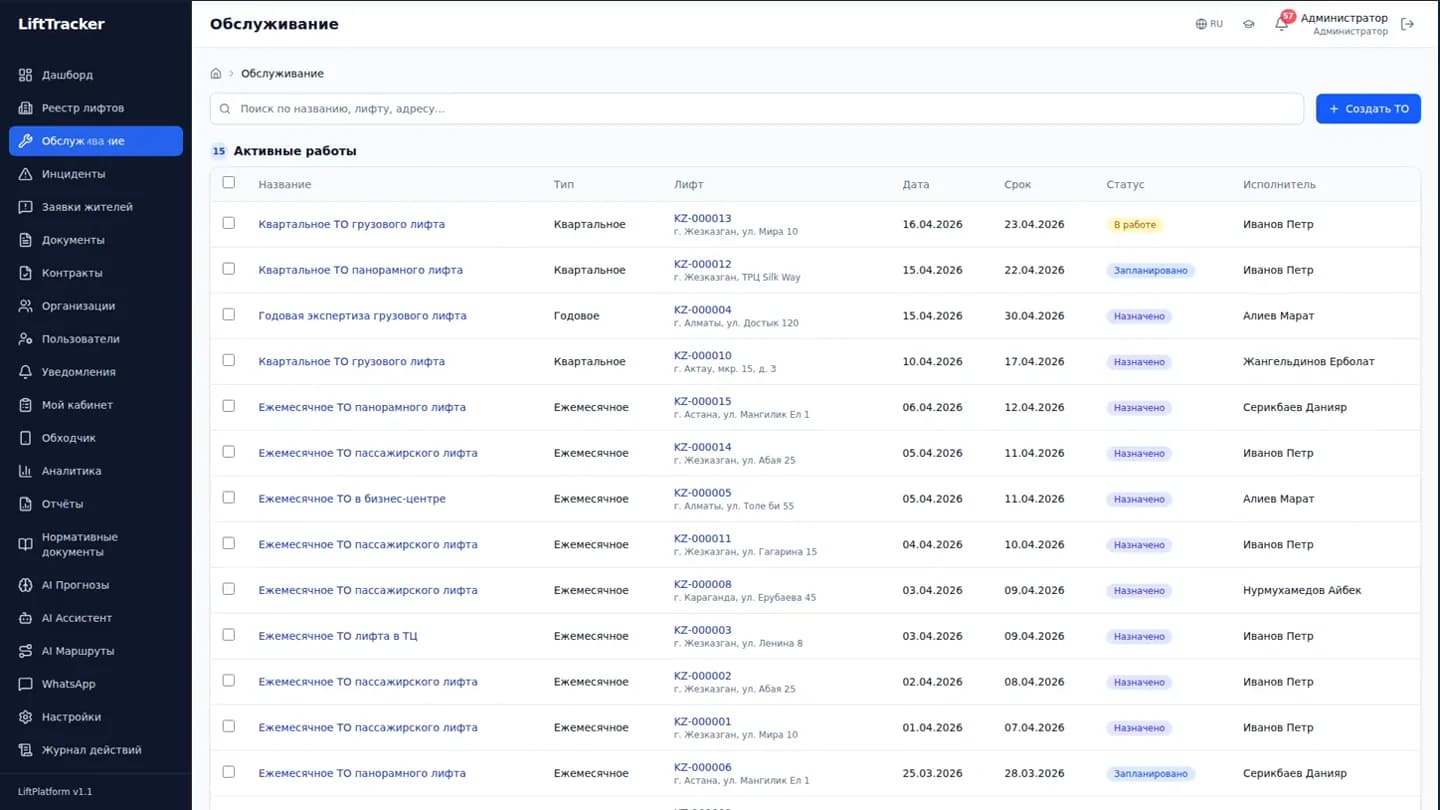1440x810 pixels.
Task: Click executor name Жангельдинов Ерболат
Action: (x=1308, y=362)
